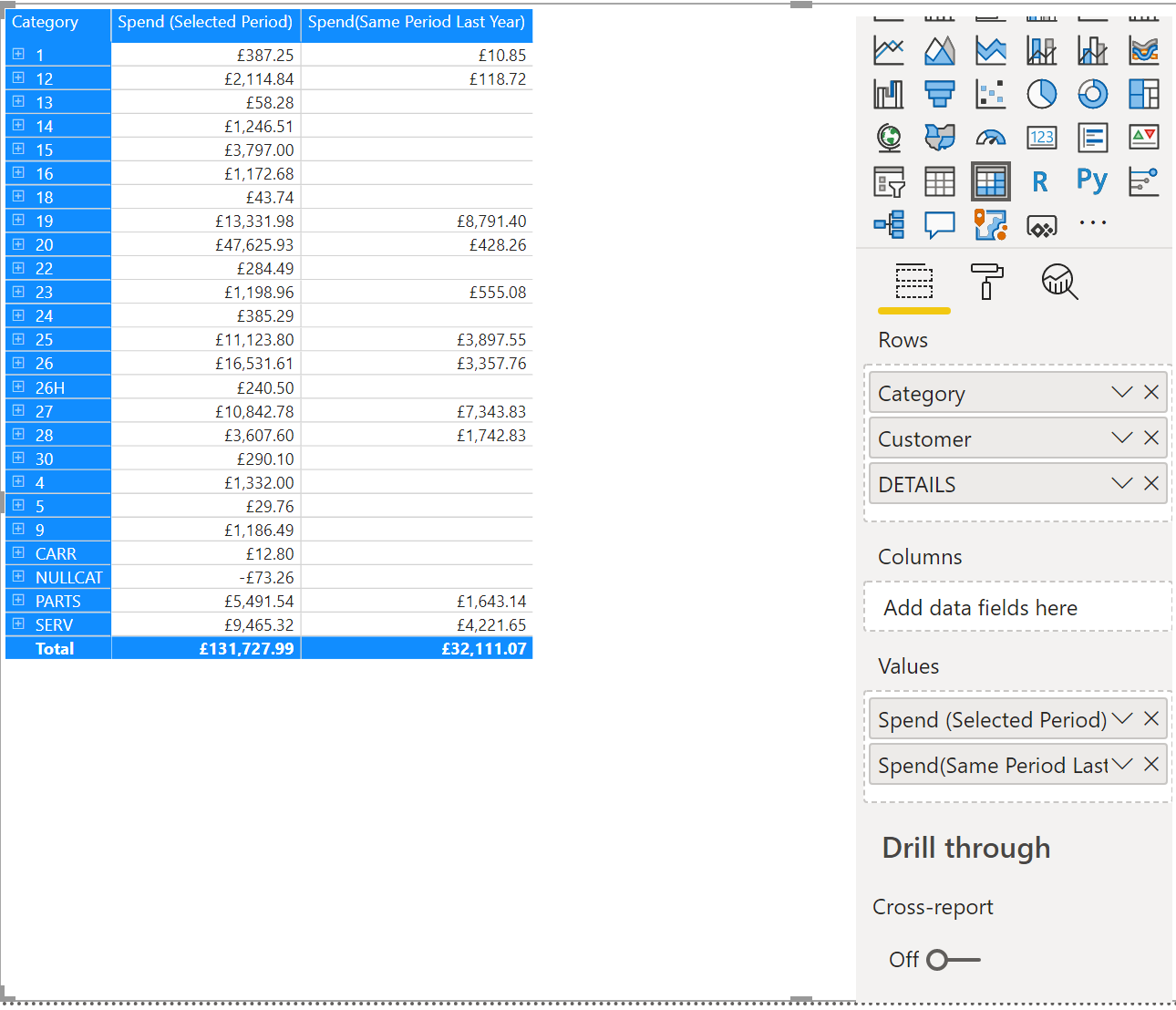Viewport: 1176px width, 1010px height.
Task: Select the £8,791.40 cell
Action: tap(417, 221)
